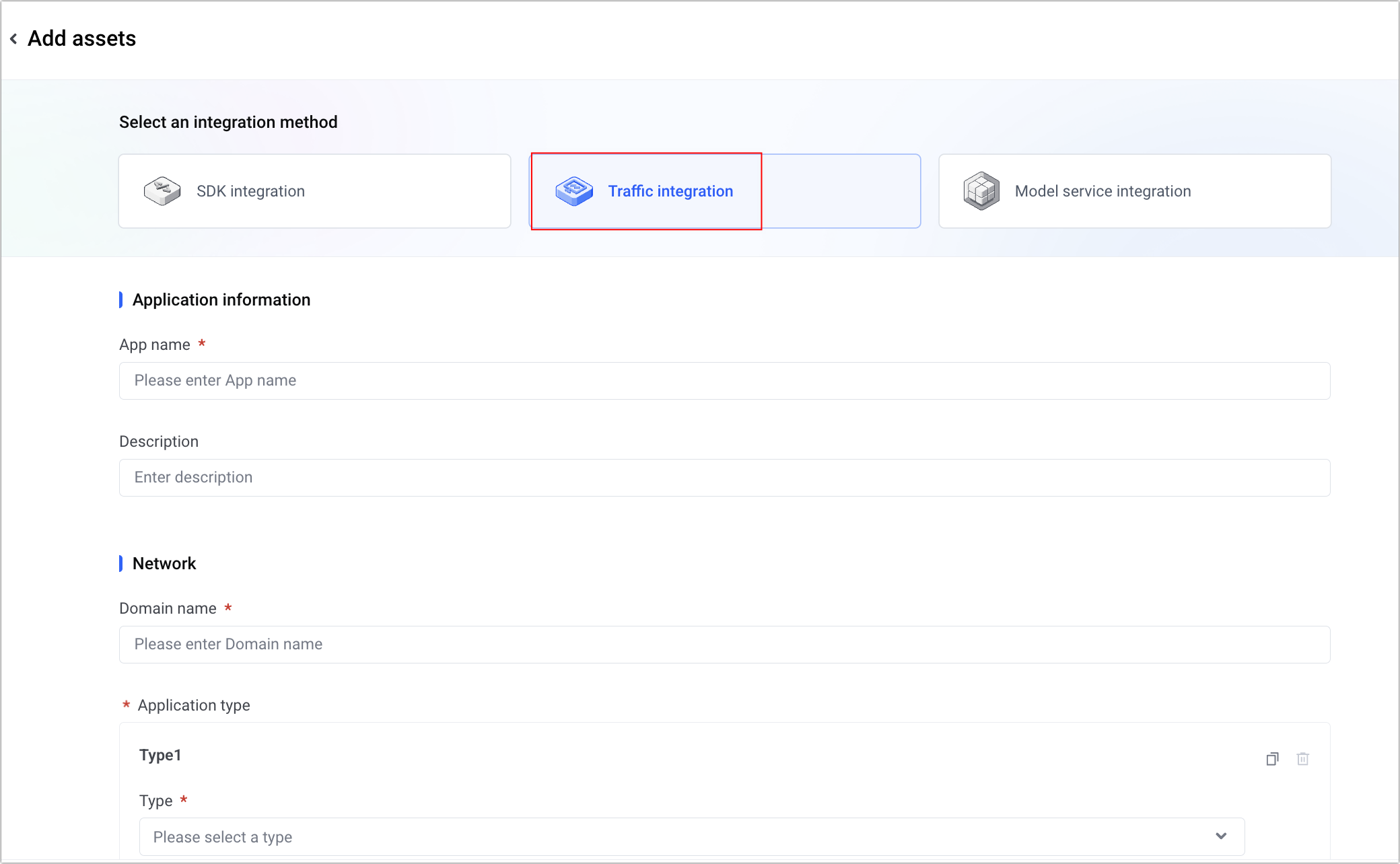
Task: Click the Traffic integration text label
Action: (x=670, y=191)
